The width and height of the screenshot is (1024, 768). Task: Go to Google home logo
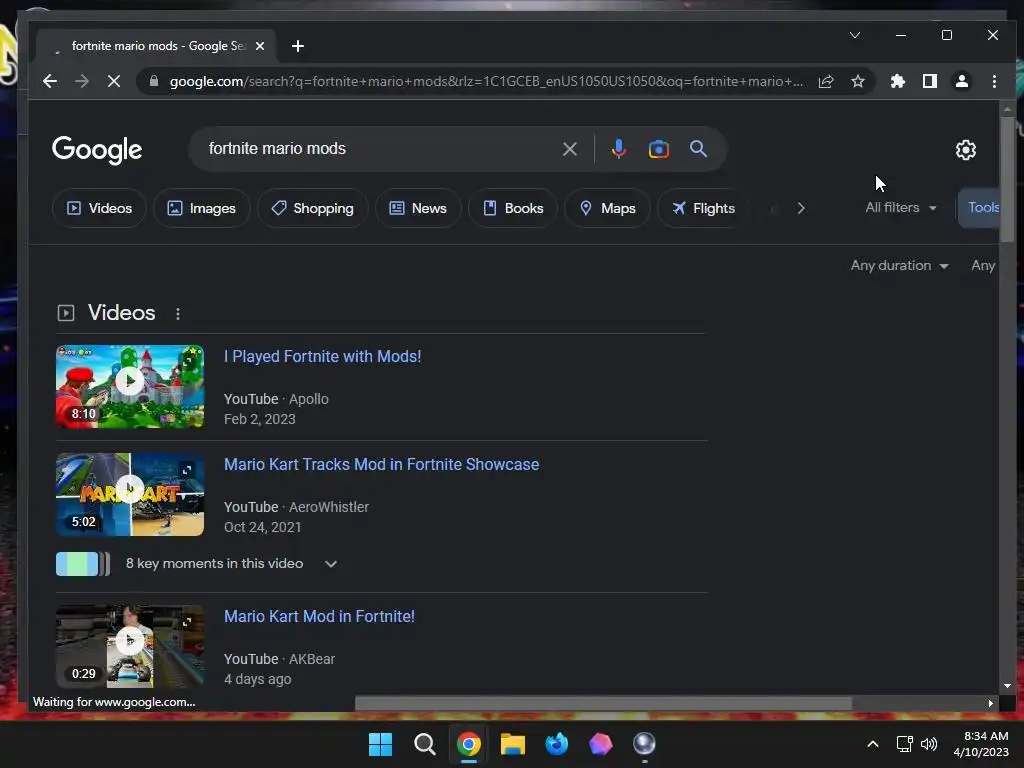pos(97,150)
